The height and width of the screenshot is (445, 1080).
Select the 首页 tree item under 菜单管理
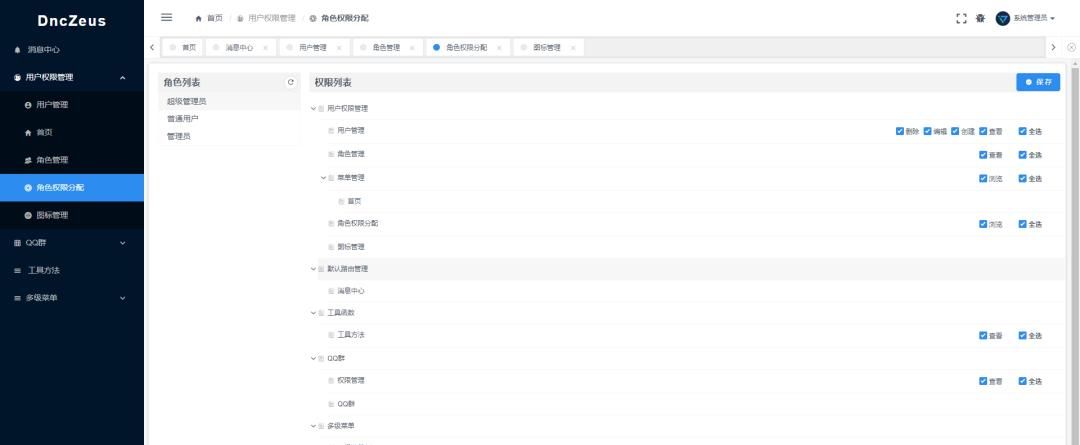[x=354, y=201]
